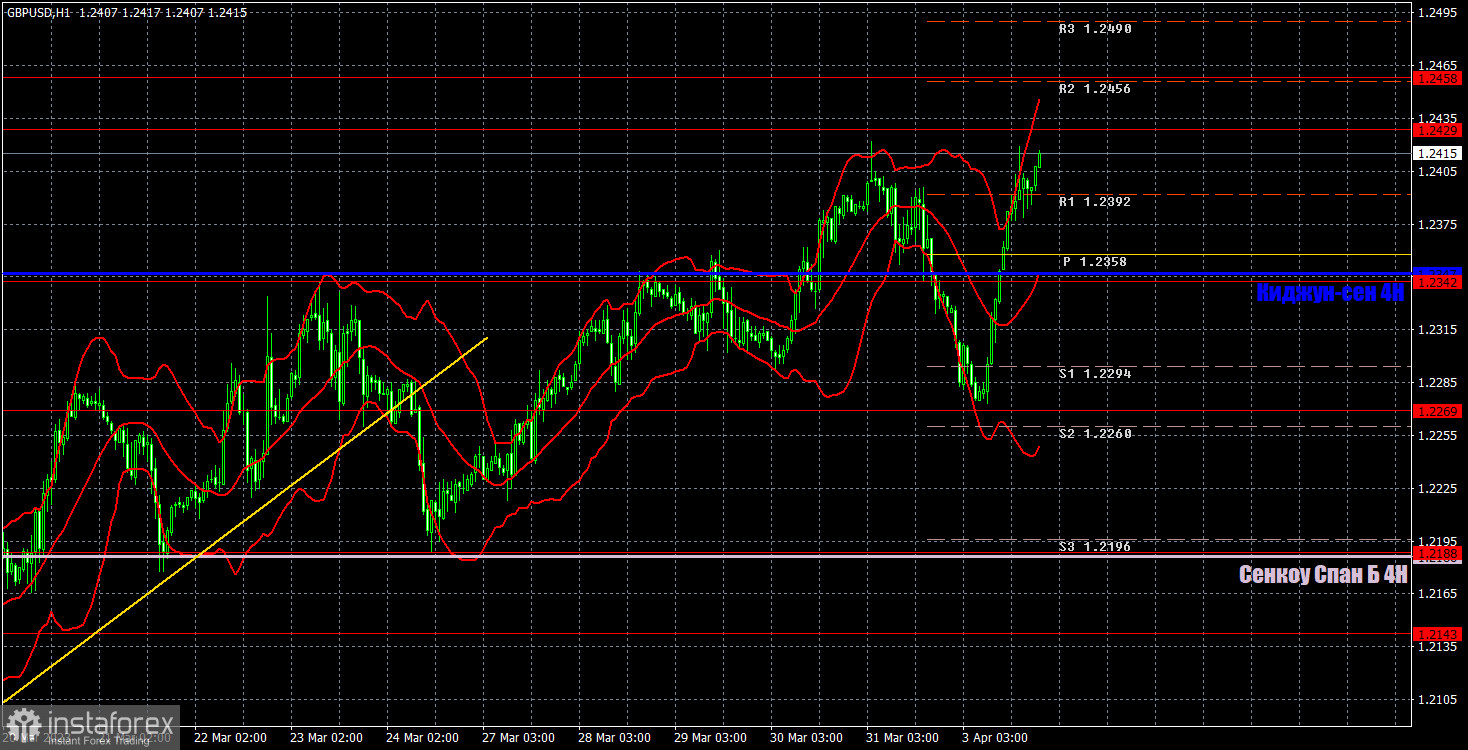1468x750 pixels.
Task: Click the 1.2375 price axis value
Action: (x=1436, y=224)
